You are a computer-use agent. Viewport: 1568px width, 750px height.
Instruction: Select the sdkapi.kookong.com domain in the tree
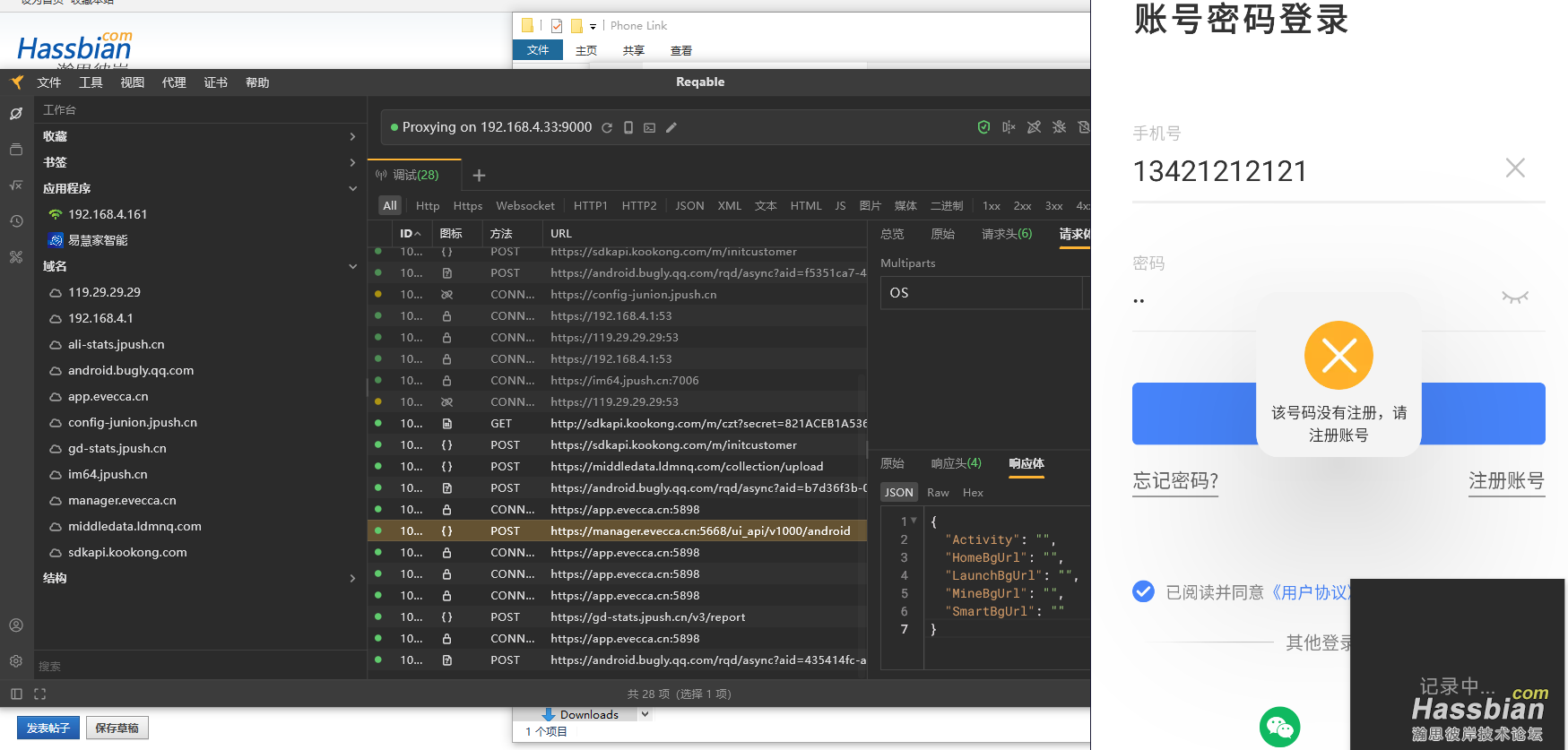click(x=127, y=553)
